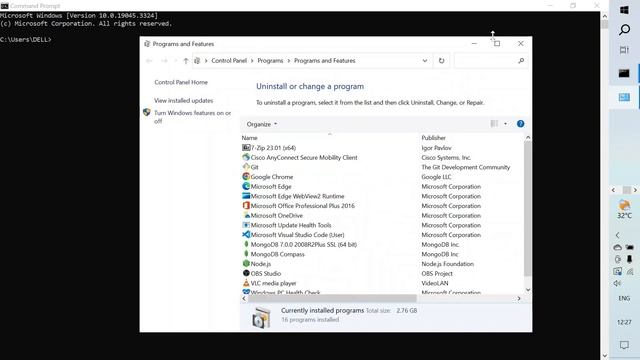Select the Microsoft Edge WebView2 Runtime icon

(x=246, y=196)
